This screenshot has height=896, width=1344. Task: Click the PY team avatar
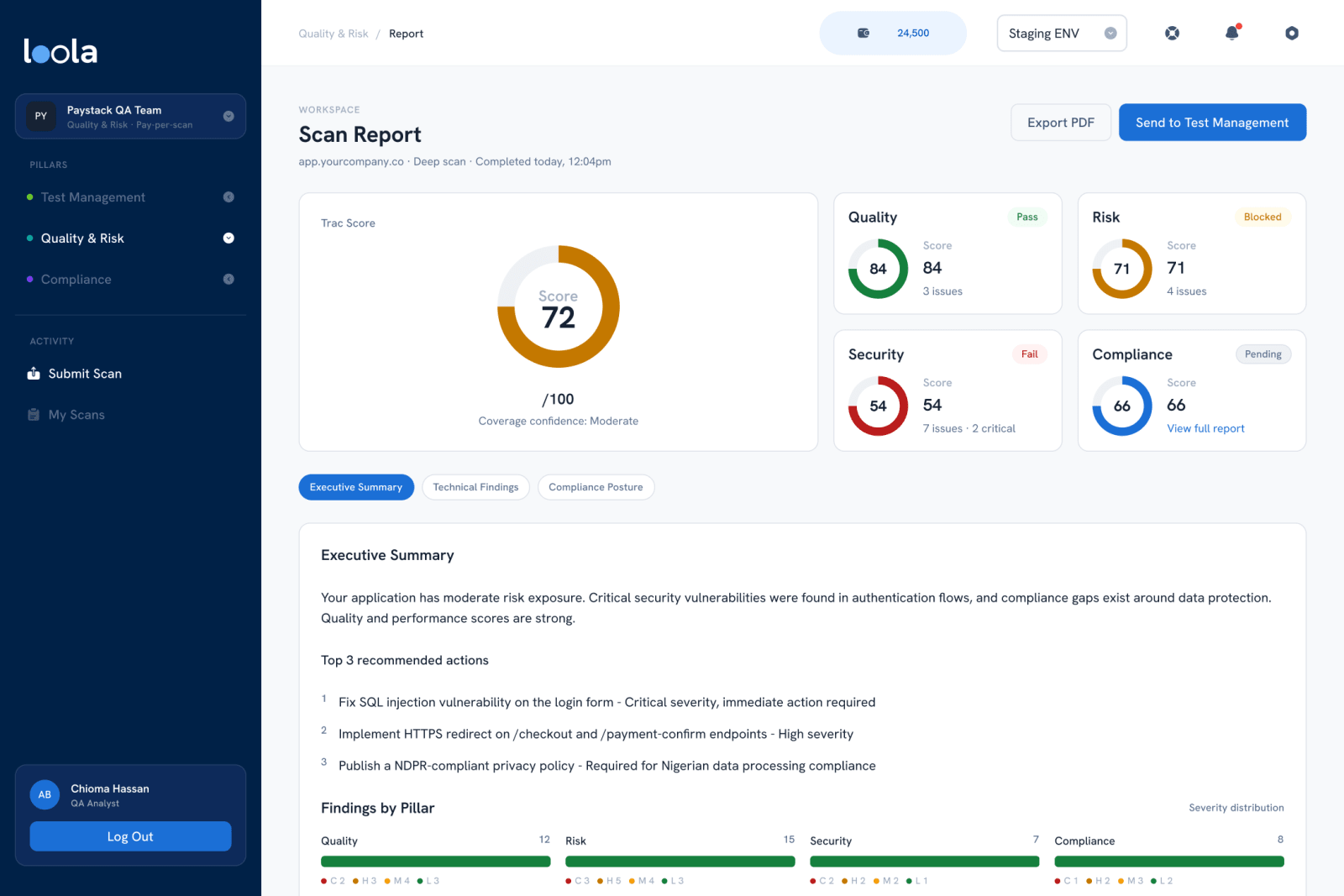pyautogui.click(x=41, y=116)
